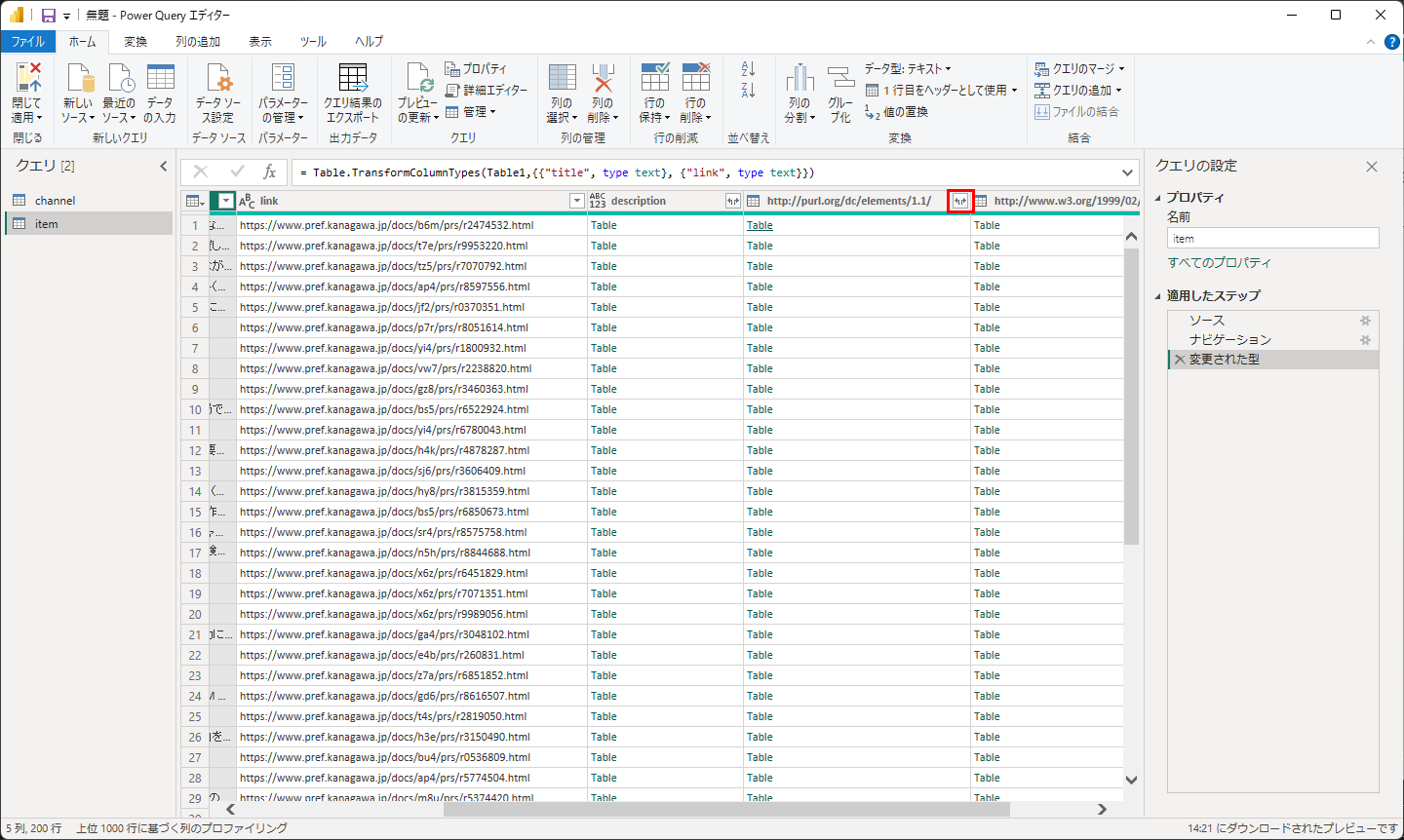The width and height of the screenshot is (1404, 840).
Task: Click the fx insert step icon
Action: click(x=270, y=172)
